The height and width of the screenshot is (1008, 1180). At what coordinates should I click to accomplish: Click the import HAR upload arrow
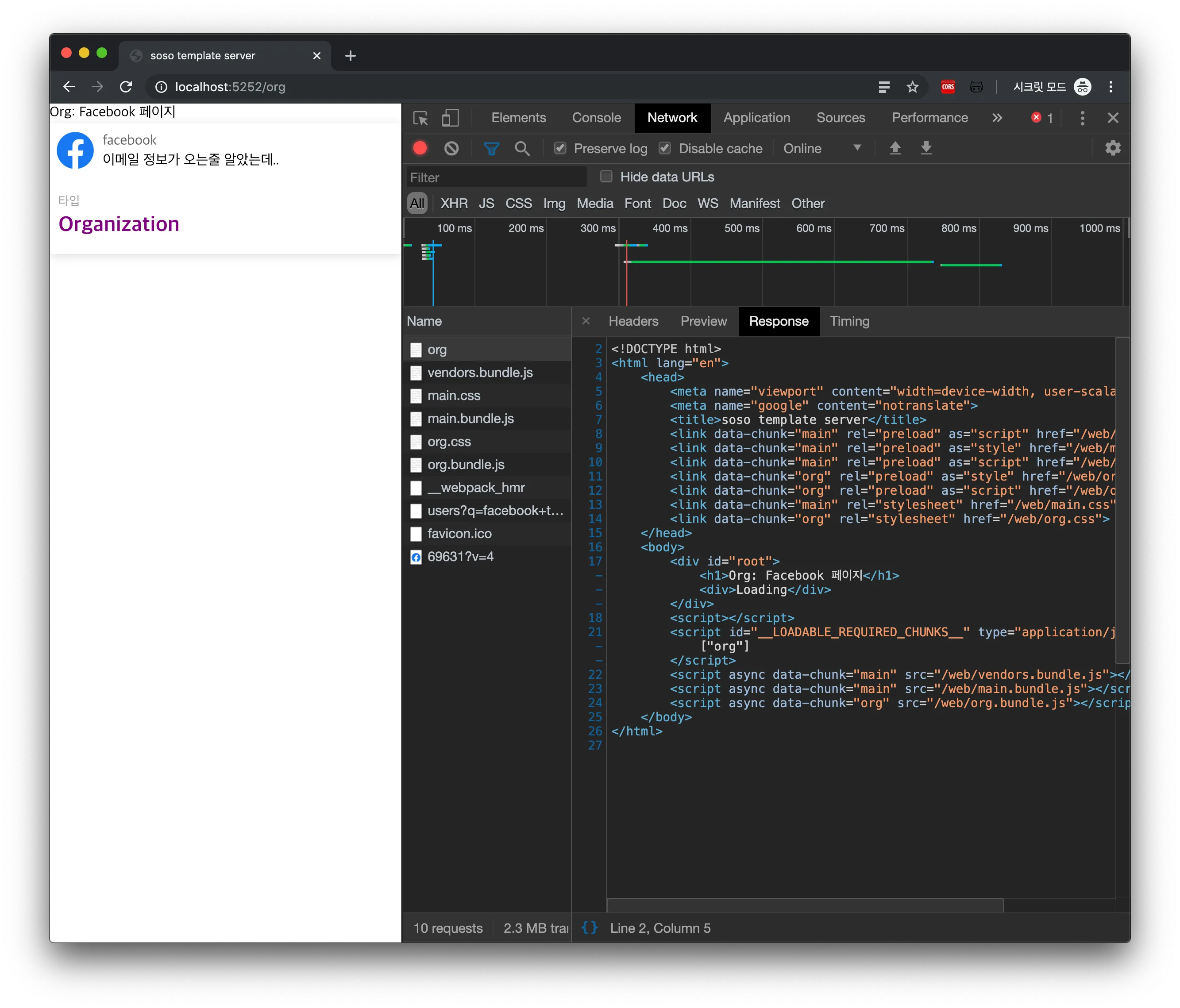click(x=895, y=148)
